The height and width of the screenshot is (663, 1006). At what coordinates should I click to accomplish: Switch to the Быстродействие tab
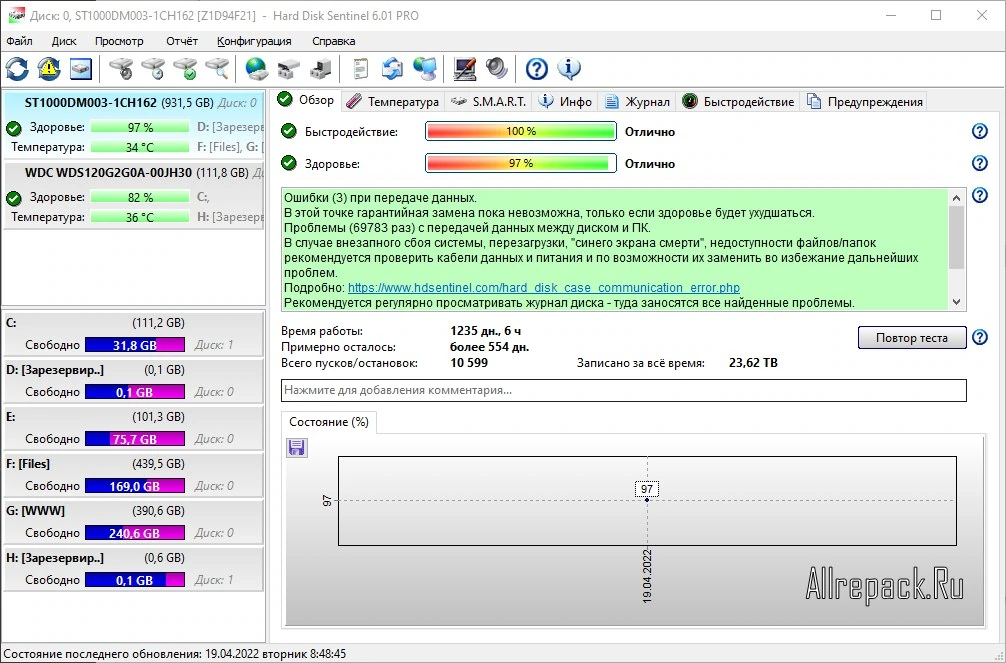click(738, 101)
